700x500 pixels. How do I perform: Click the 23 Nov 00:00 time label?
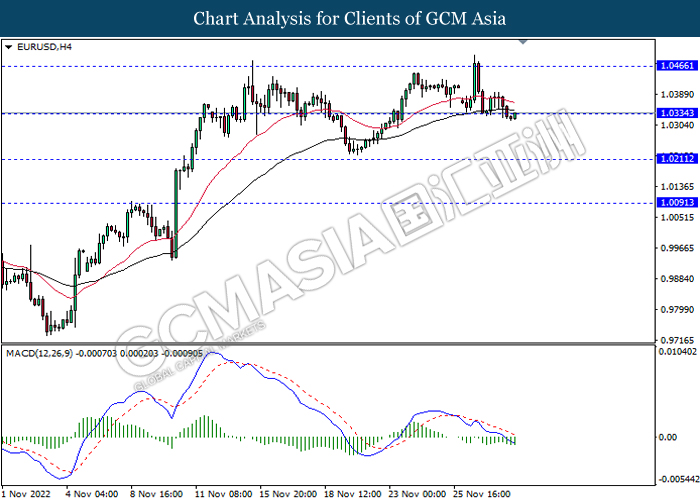[x=417, y=494]
